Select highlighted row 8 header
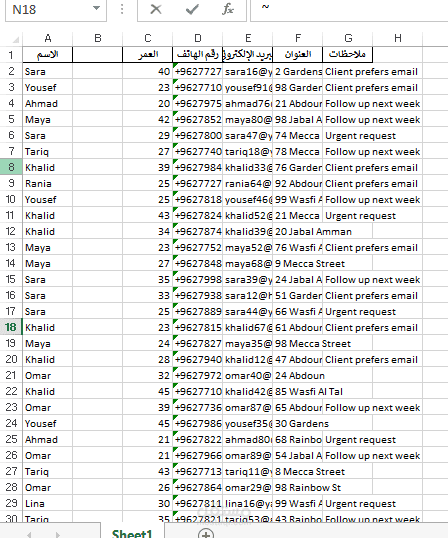Screen dimensions: 448x538 (11, 167)
